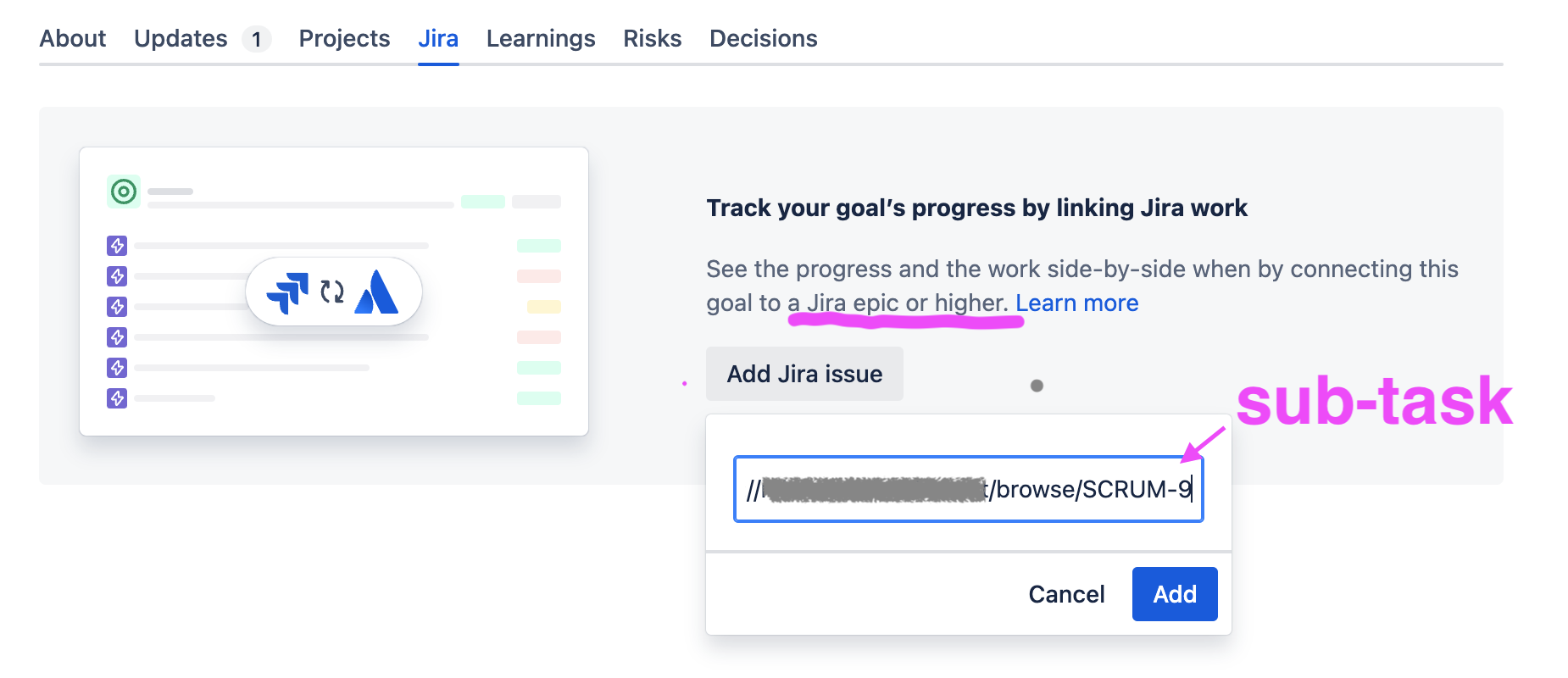This screenshot has width=1568, height=678.
Task: Switch to the Learnings tab
Action: pos(540,38)
